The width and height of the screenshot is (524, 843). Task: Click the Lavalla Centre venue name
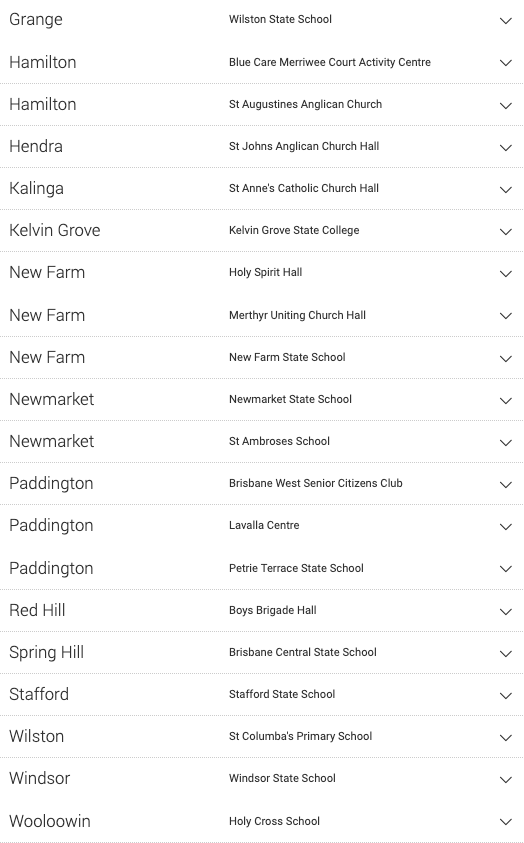click(x=264, y=525)
